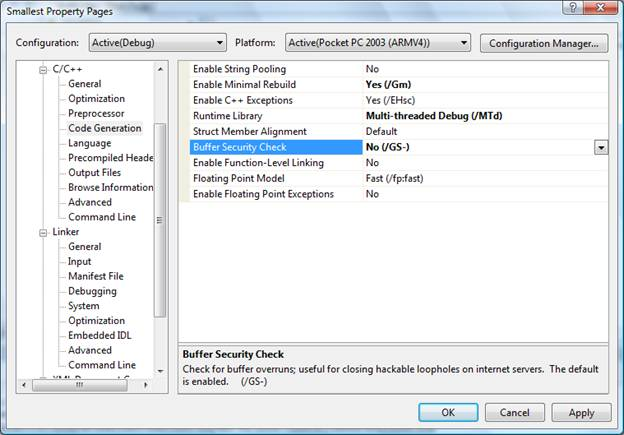Open the Configuration dropdown Active(Debug)

click(158, 43)
